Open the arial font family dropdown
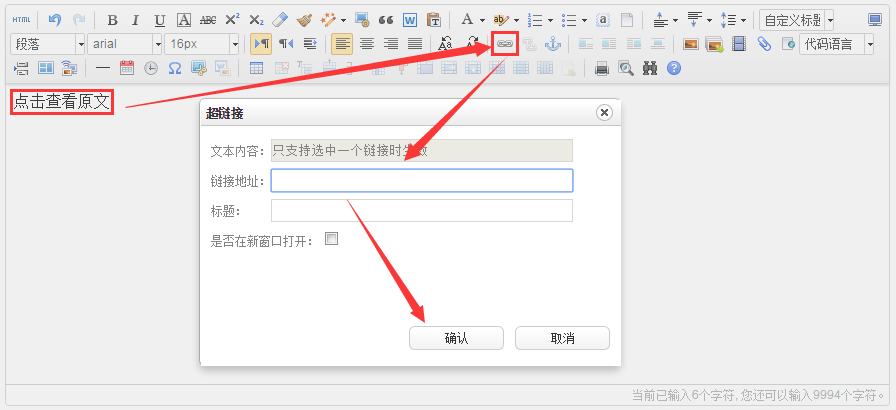Viewport: 896px width, 410px height. [124, 44]
